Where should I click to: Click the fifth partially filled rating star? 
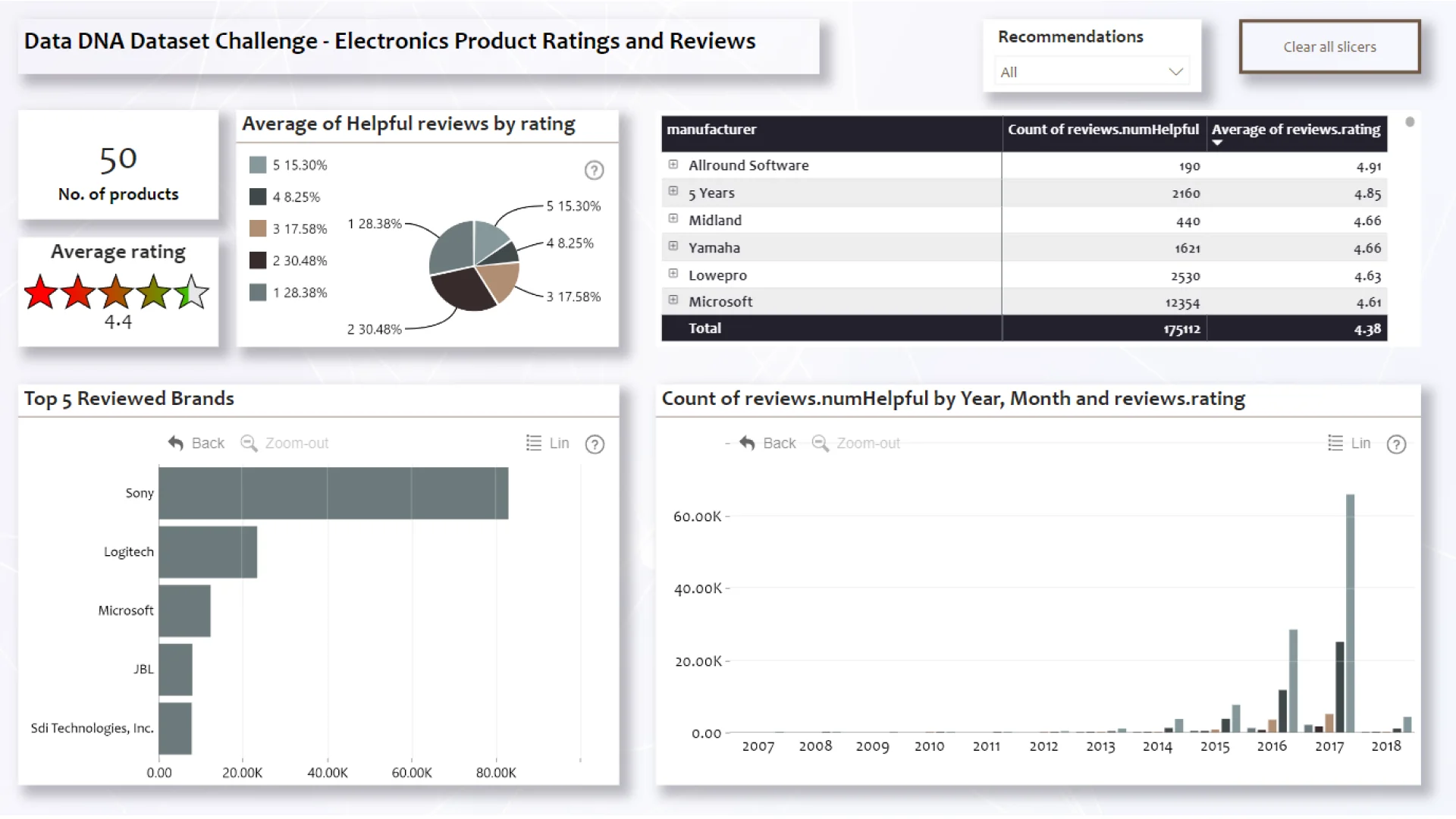point(192,293)
